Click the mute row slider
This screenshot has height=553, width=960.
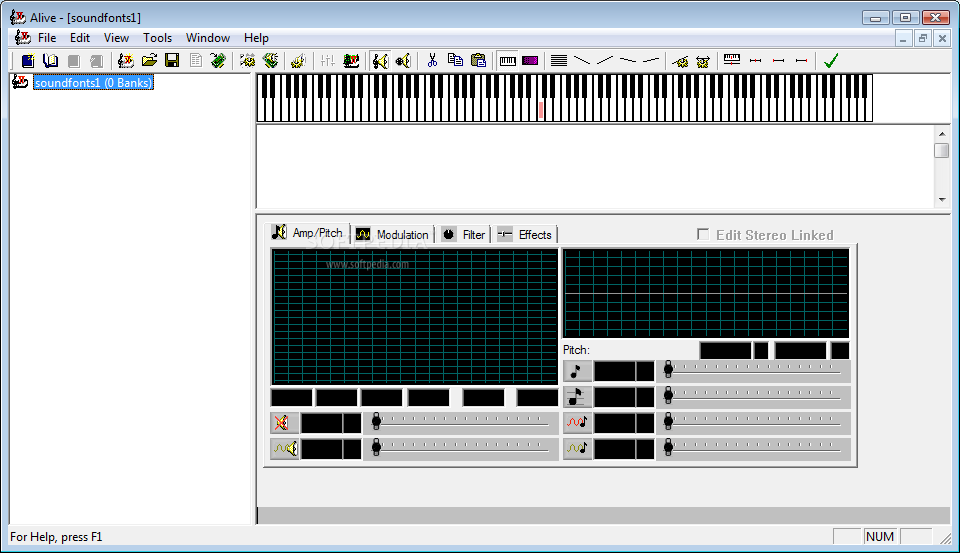(461, 423)
